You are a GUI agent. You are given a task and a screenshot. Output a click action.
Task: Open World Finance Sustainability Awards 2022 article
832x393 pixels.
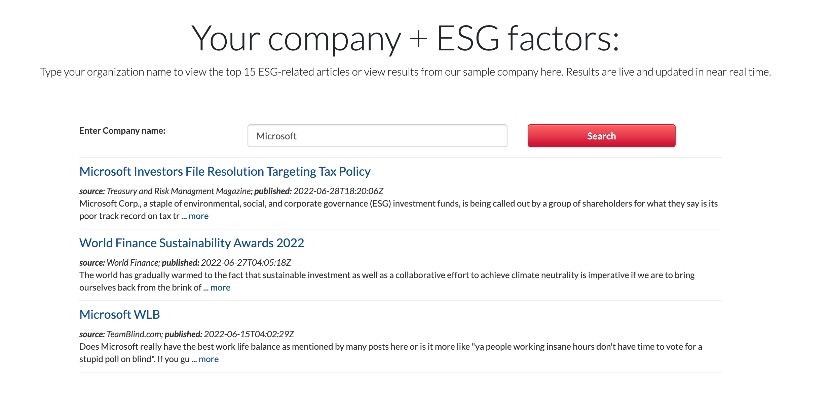192,243
